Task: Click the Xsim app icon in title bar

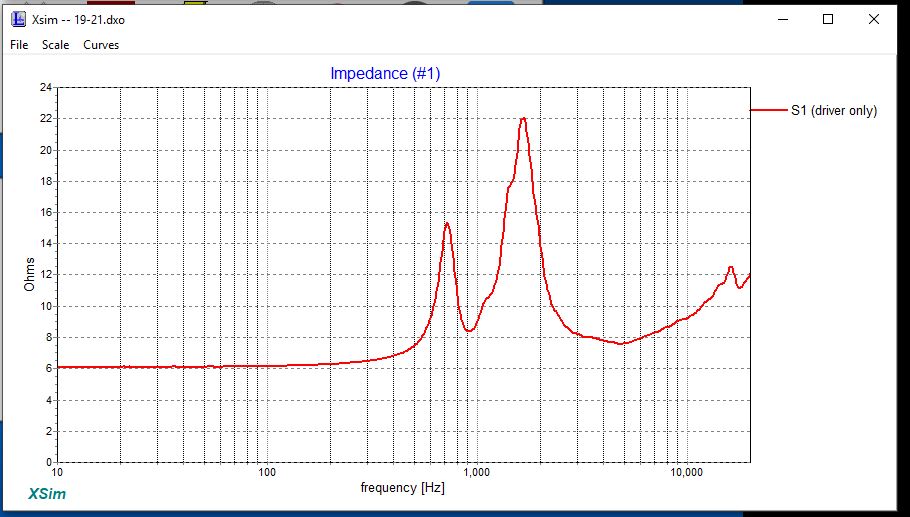Action: (x=19, y=19)
